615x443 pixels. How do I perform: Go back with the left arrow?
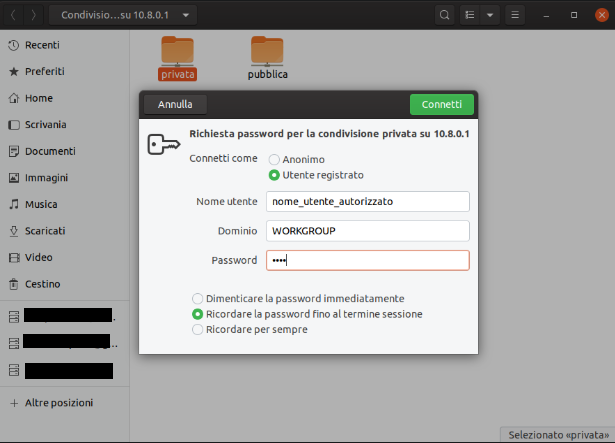(x=13, y=15)
